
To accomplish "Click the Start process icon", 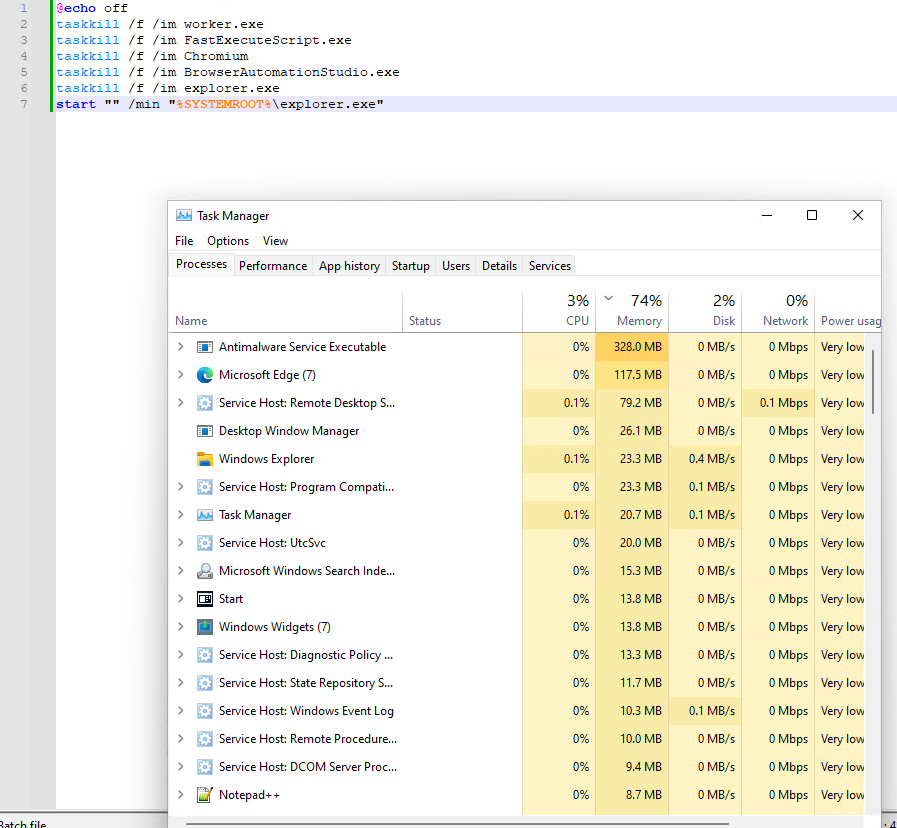I will point(205,599).
